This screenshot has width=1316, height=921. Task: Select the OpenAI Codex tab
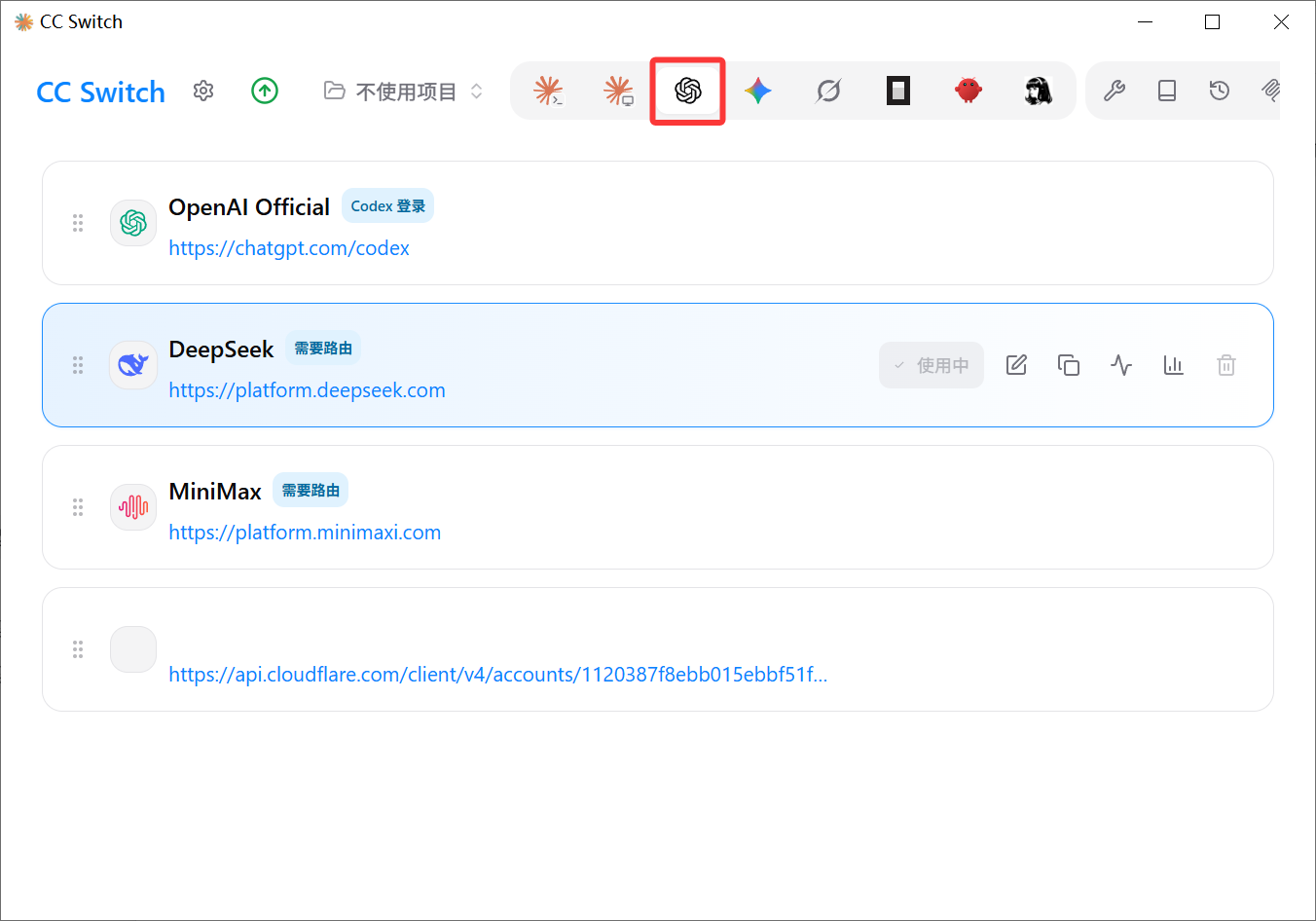pyautogui.click(x=688, y=91)
